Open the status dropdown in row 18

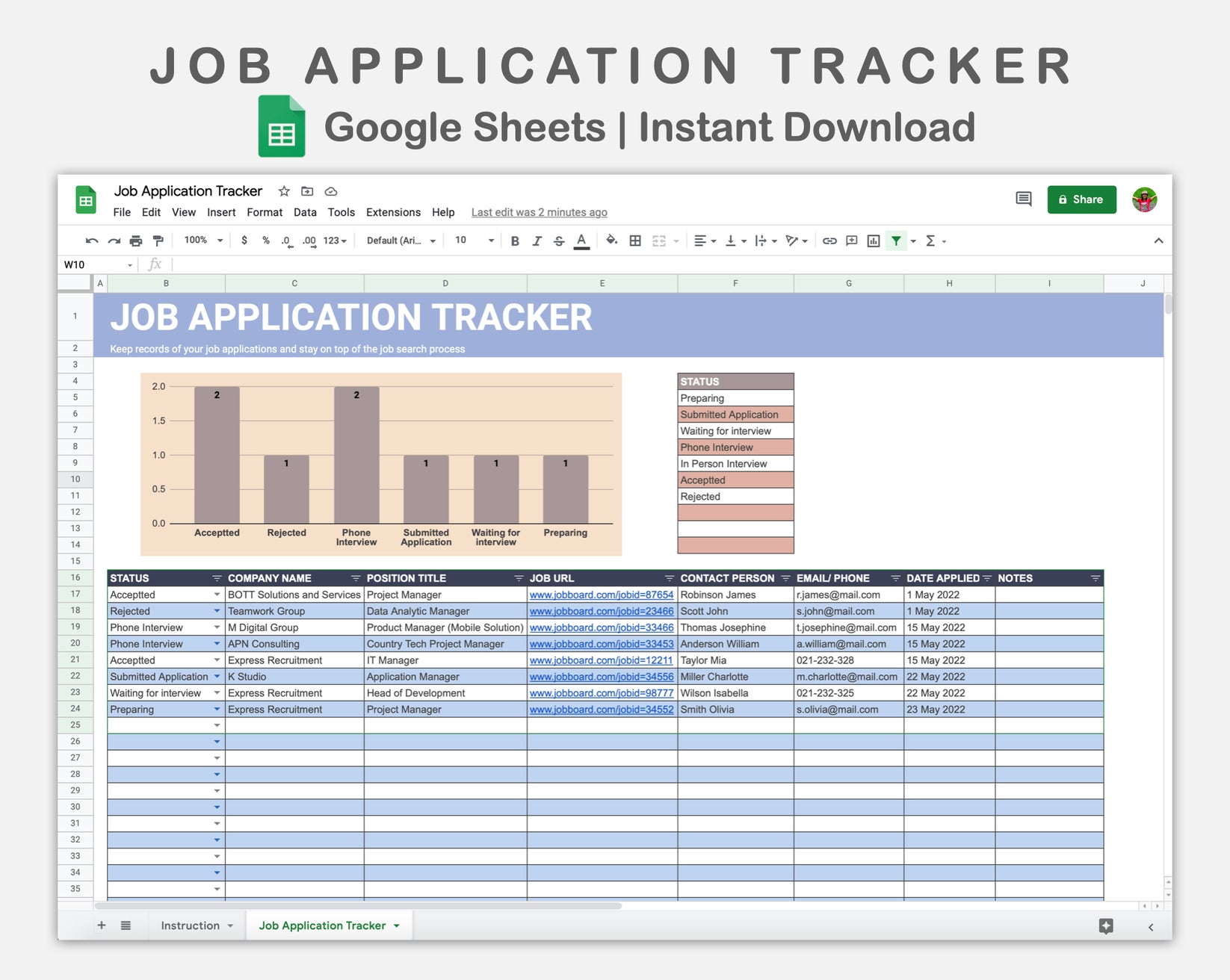(216, 611)
